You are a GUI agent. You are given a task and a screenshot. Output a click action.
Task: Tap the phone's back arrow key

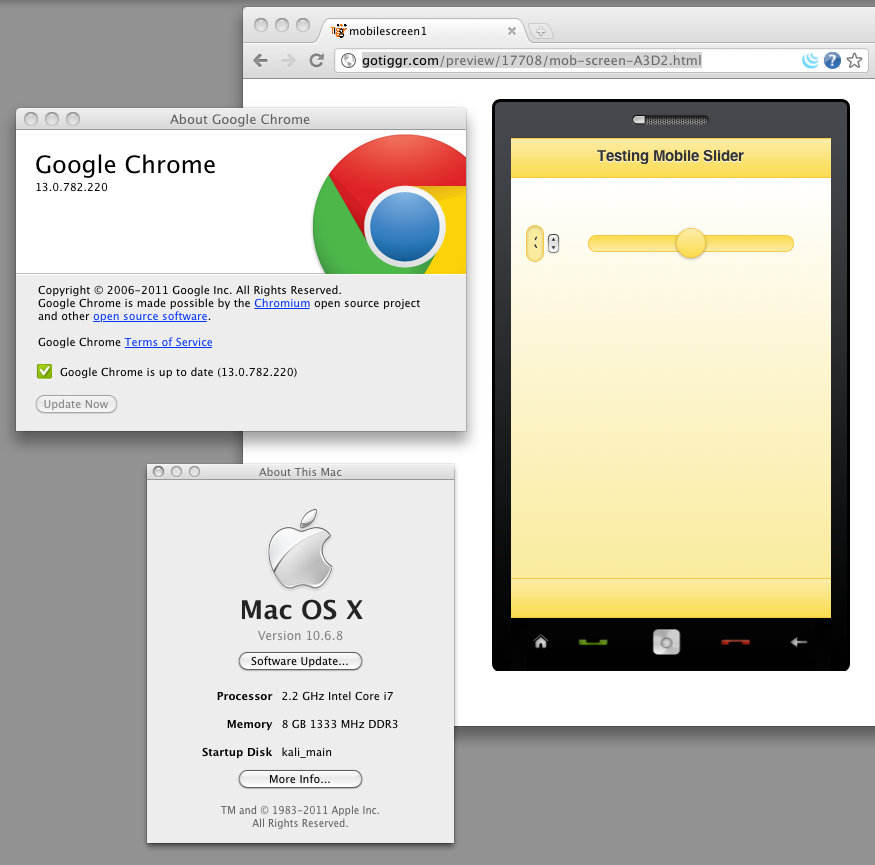[799, 642]
